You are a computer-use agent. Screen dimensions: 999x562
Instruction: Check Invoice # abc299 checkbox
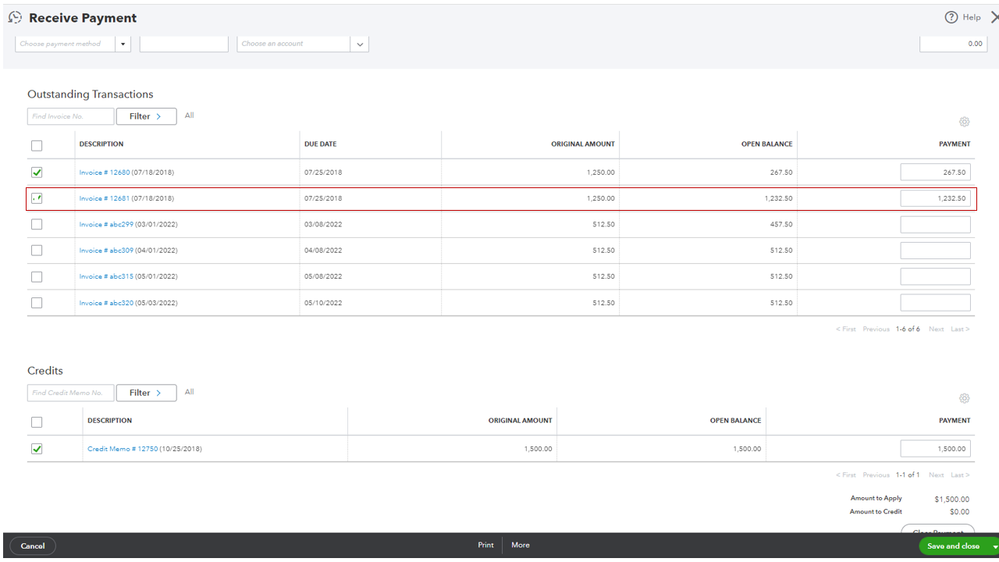(x=37, y=224)
